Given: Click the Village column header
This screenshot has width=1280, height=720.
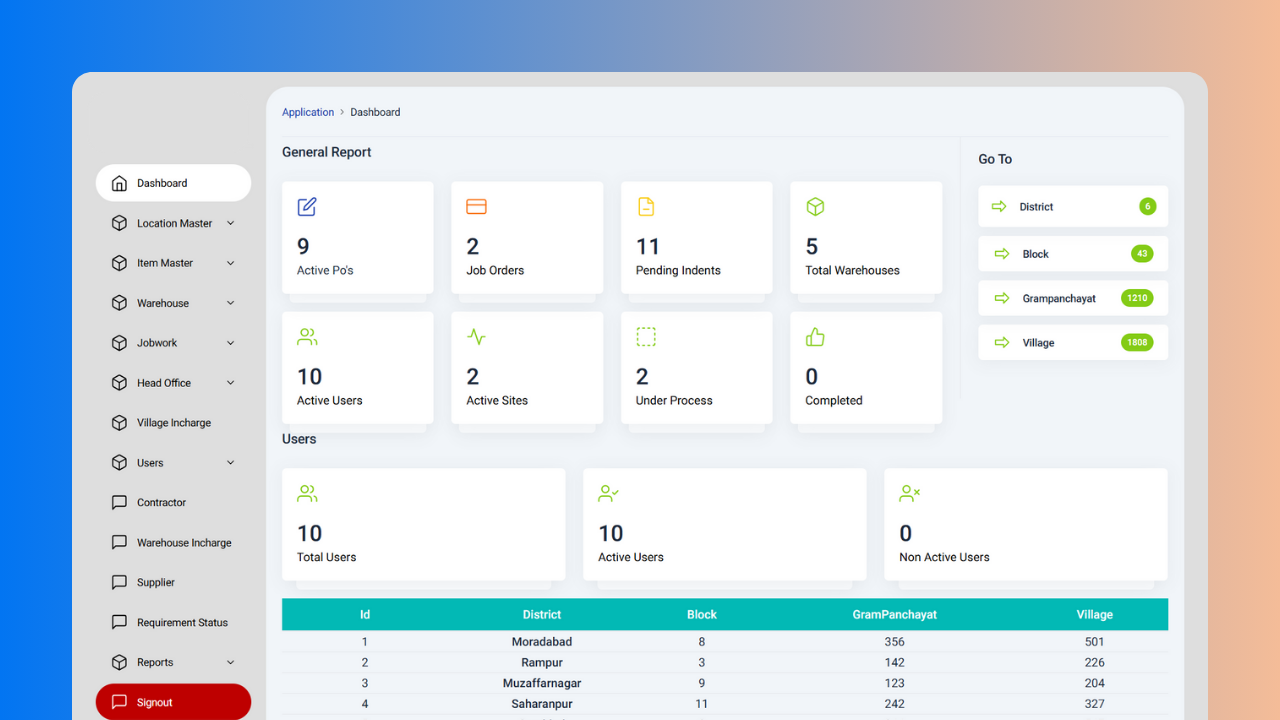Looking at the screenshot, I should coord(1095,615).
